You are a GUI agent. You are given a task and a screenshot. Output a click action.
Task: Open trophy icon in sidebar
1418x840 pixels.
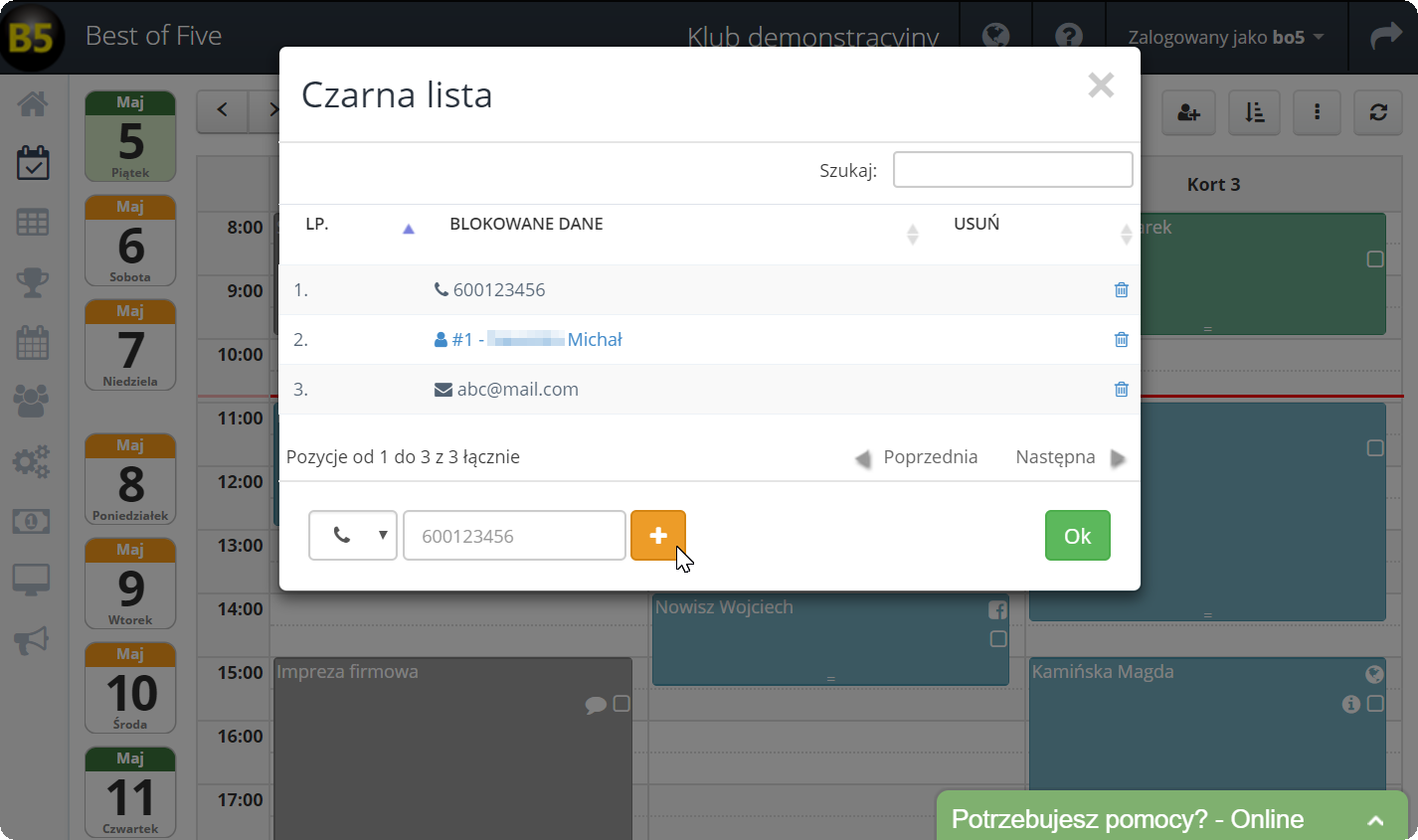click(32, 282)
